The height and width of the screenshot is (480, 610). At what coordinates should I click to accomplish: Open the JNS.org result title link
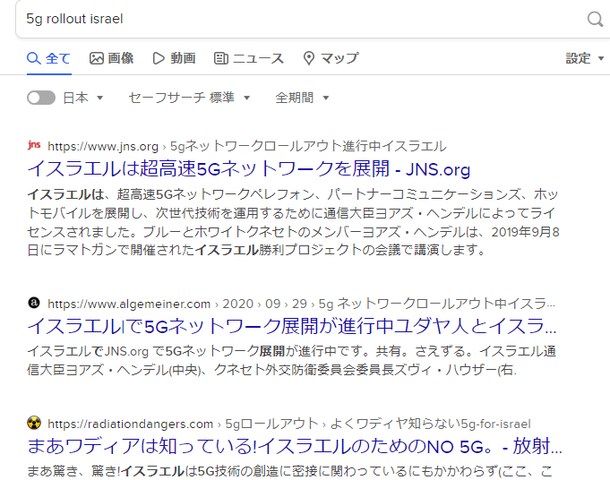point(249,169)
